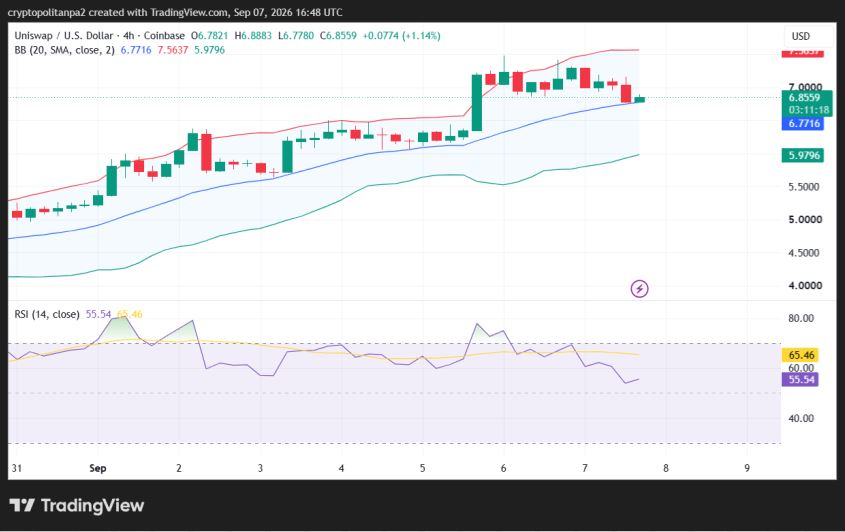
Task: Click date 8 on the time axis
Action: (x=666, y=468)
